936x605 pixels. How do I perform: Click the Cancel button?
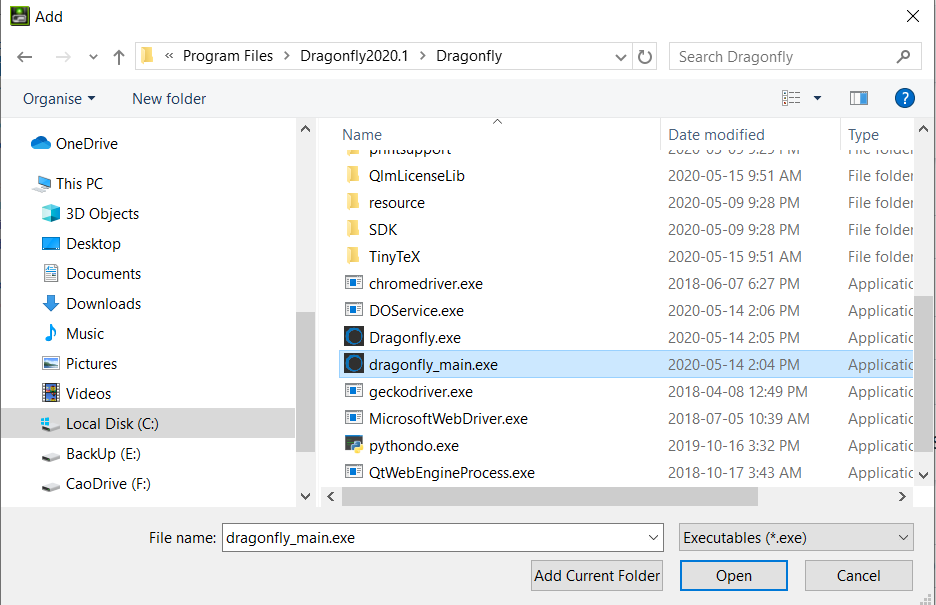858,575
